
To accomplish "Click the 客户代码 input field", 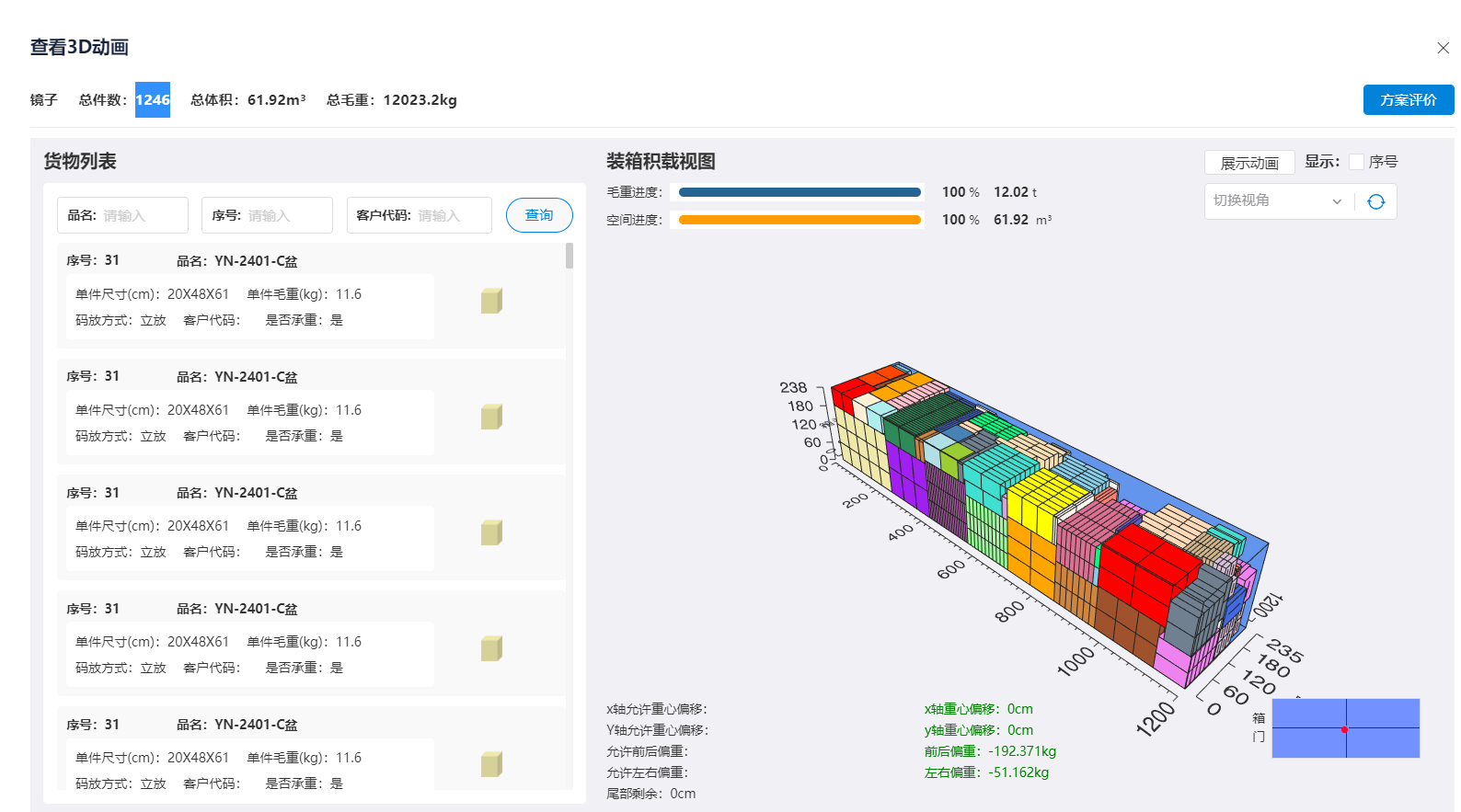I will point(451,215).
